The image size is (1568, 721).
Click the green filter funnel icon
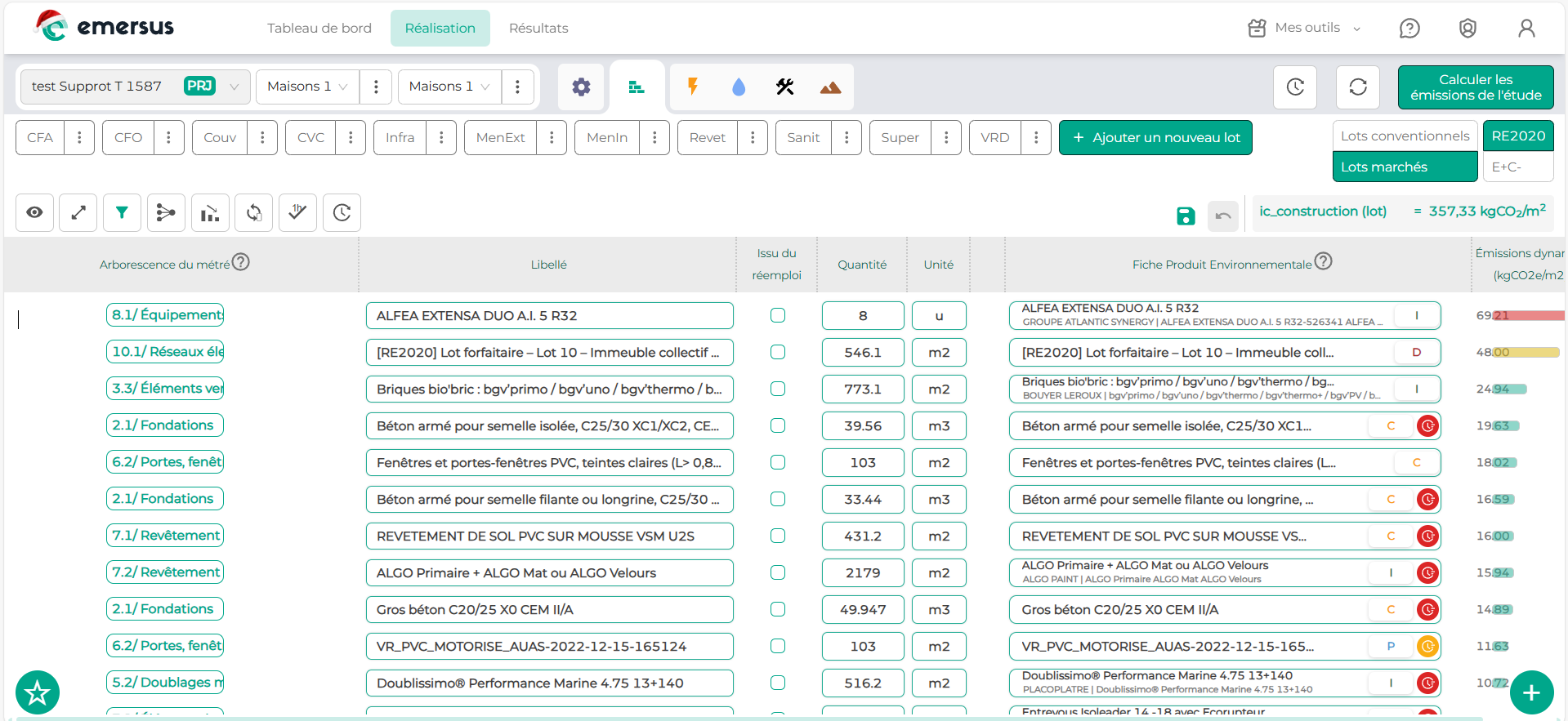[122, 213]
